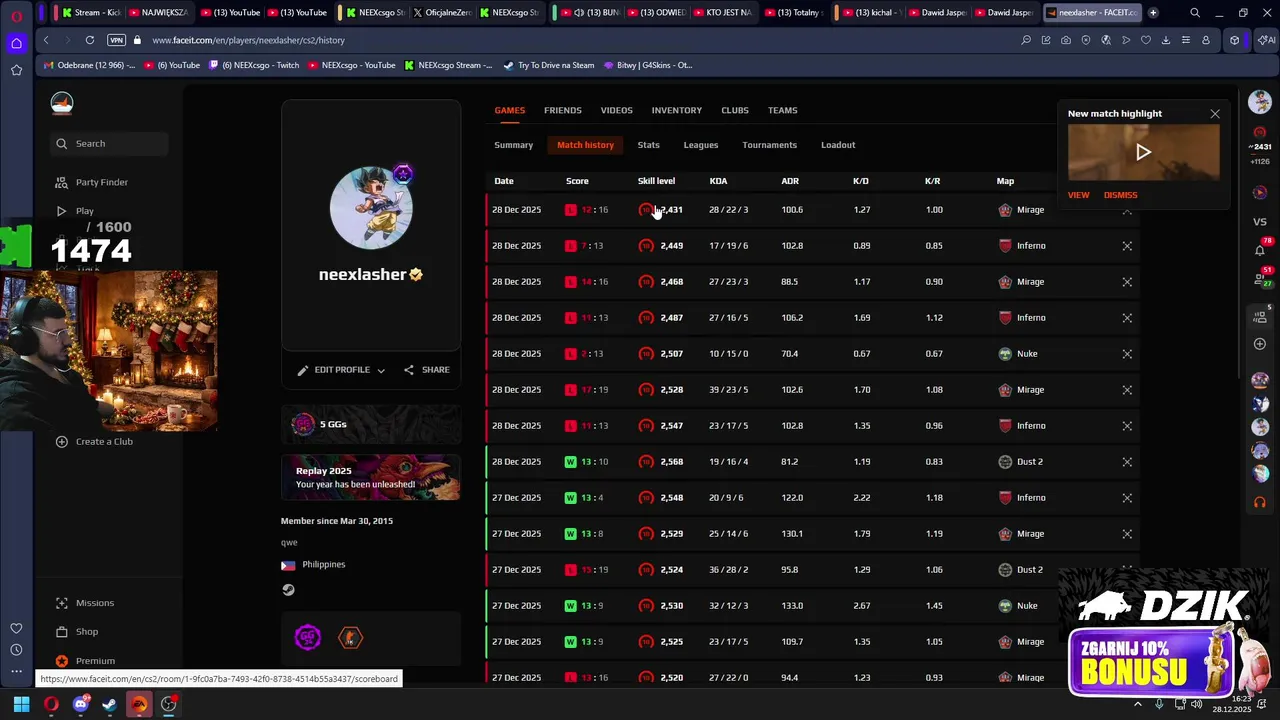Open the Stats sub-tab
Screen dimensions: 1280x720
coord(648,145)
